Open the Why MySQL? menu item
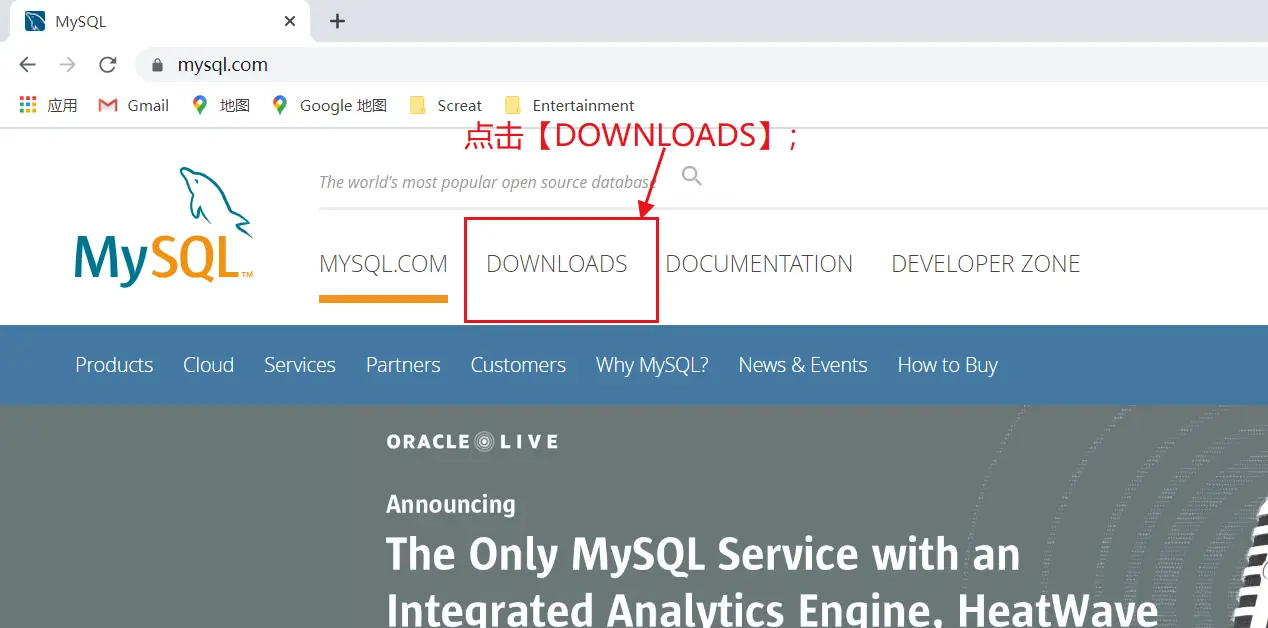The height and width of the screenshot is (628, 1268). click(x=652, y=365)
